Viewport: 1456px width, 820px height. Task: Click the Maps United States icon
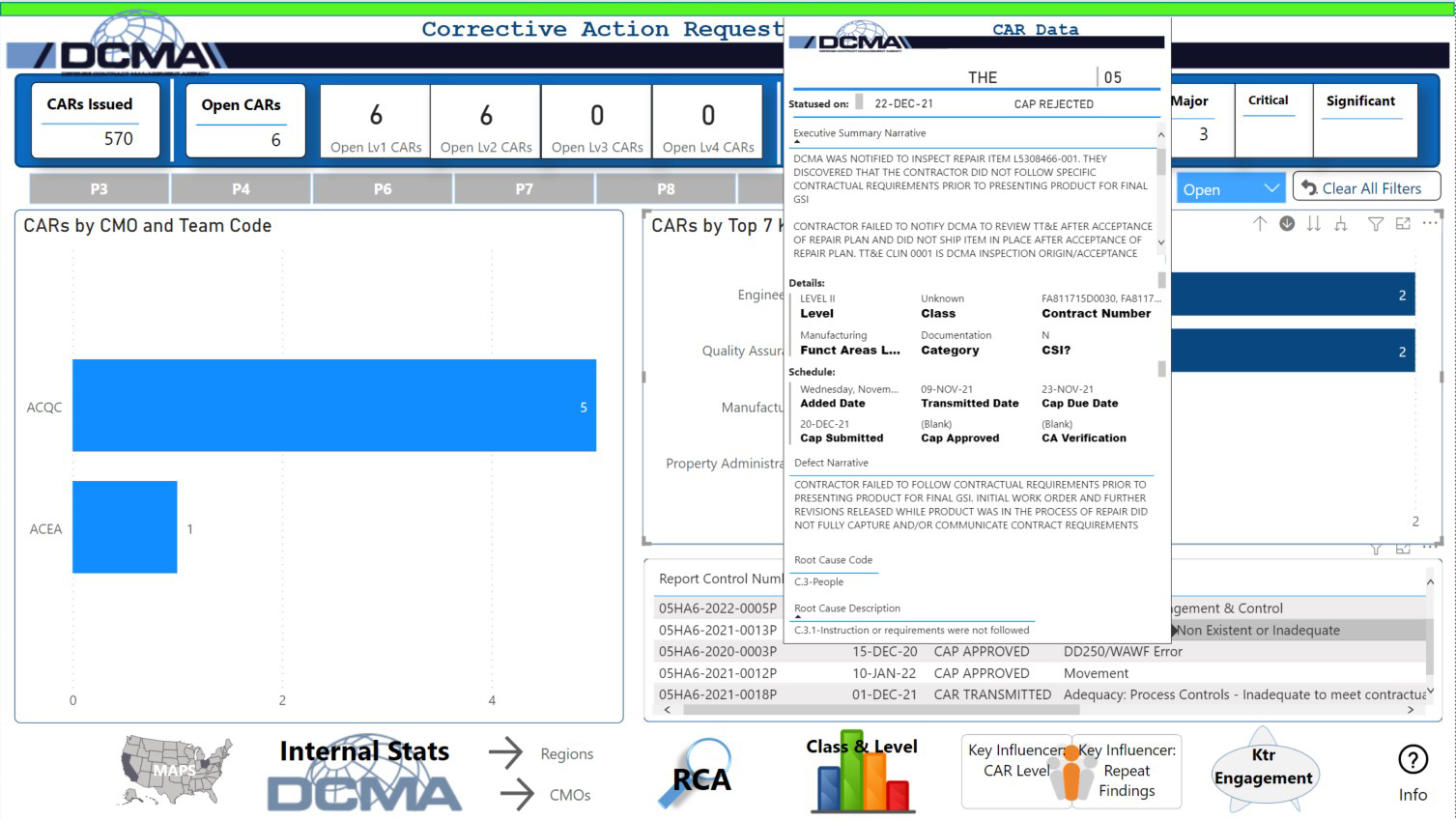tap(172, 768)
